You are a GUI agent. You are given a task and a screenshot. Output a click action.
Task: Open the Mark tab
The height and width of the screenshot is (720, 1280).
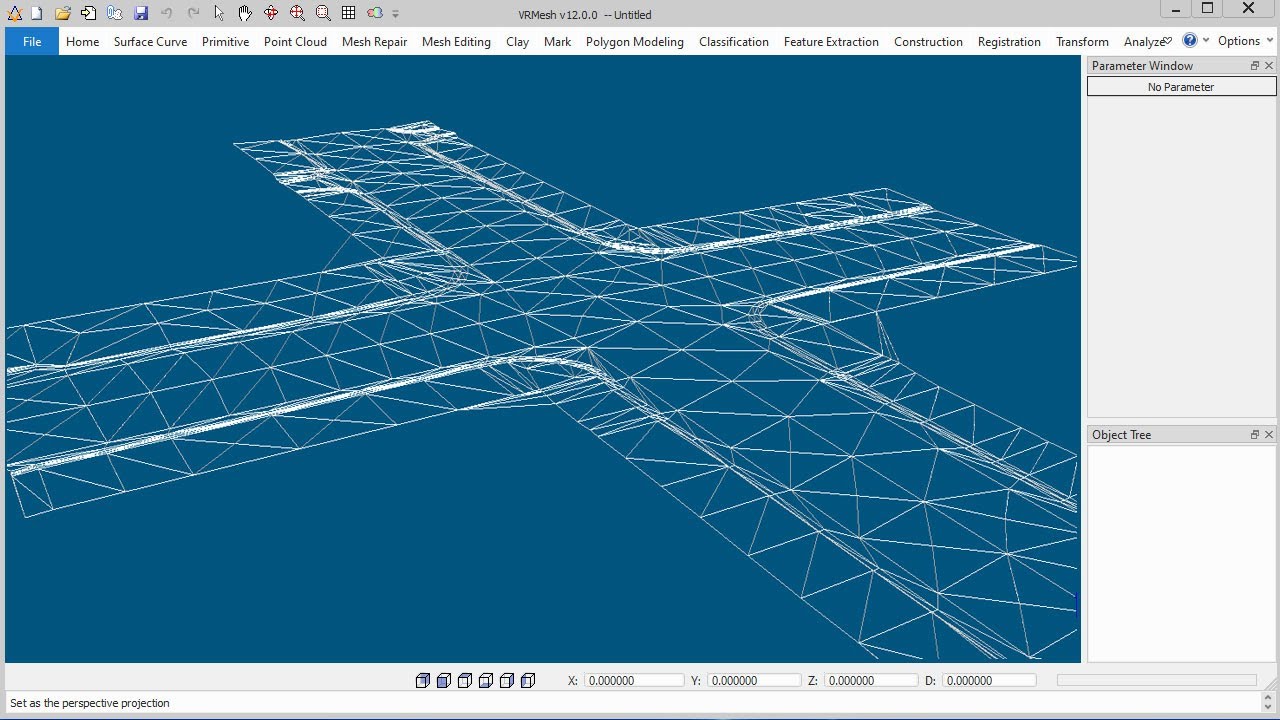coord(557,42)
